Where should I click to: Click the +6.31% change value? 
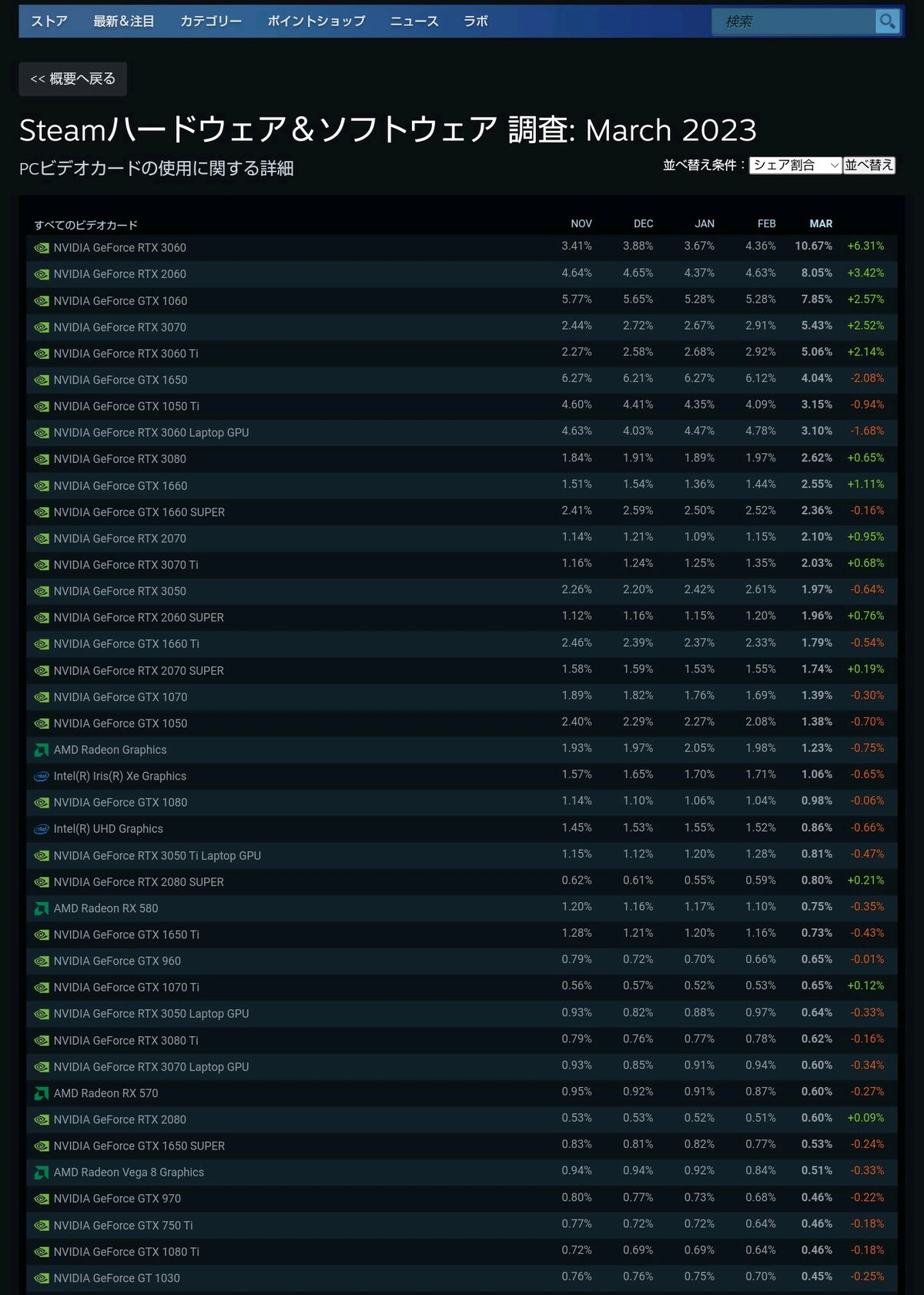(x=865, y=247)
